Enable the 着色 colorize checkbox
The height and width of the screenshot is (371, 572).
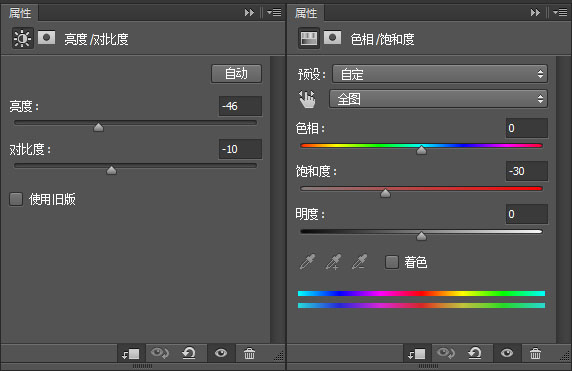392,262
